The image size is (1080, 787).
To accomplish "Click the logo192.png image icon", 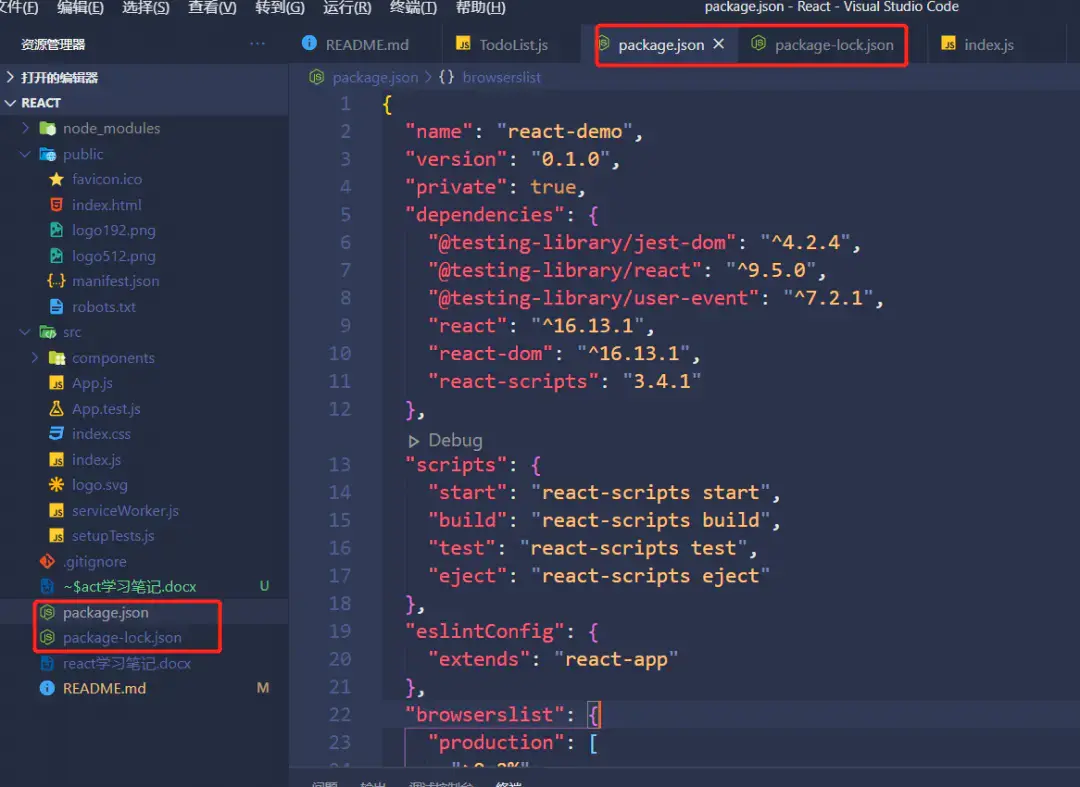I will (x=56, y=230).
